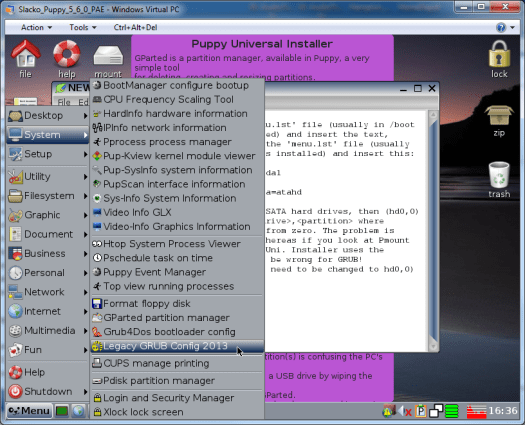
Task: Launch Pup-SysInfo system information
Action: [177, 170]
